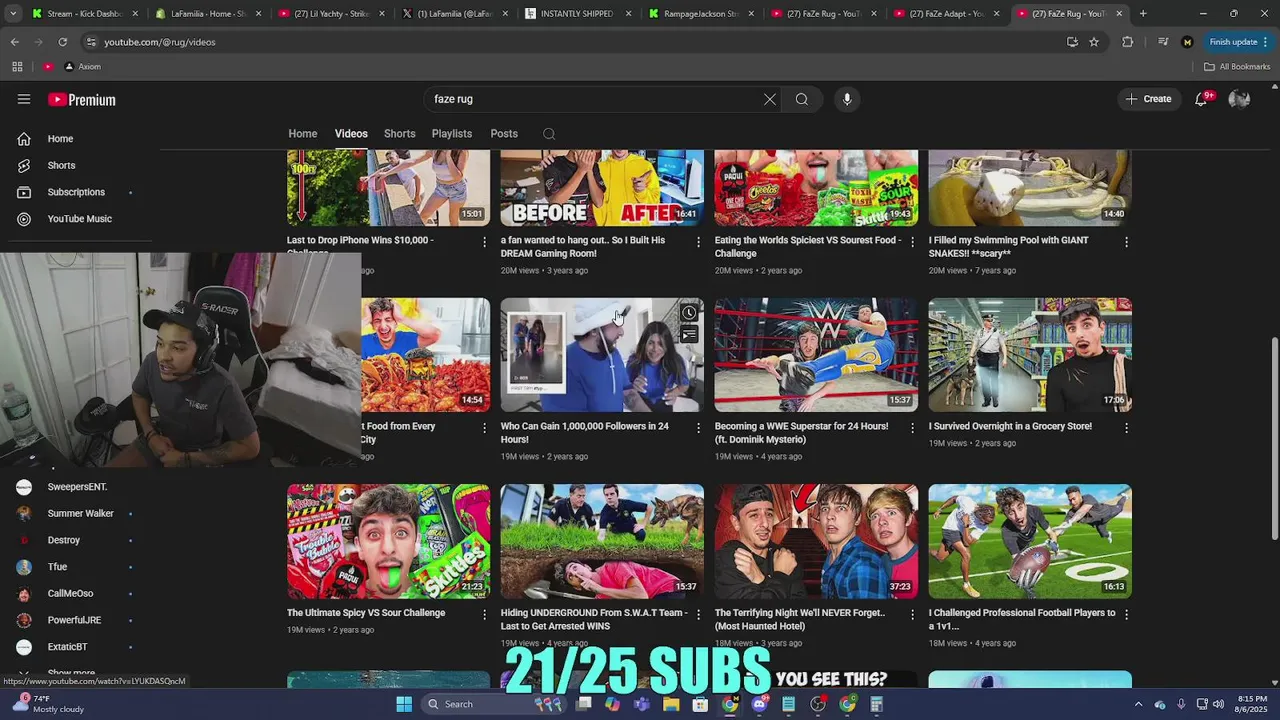Click the channel search magnifier icon
This screenshot has width=1280, height=720.
[x=549, y=134]
